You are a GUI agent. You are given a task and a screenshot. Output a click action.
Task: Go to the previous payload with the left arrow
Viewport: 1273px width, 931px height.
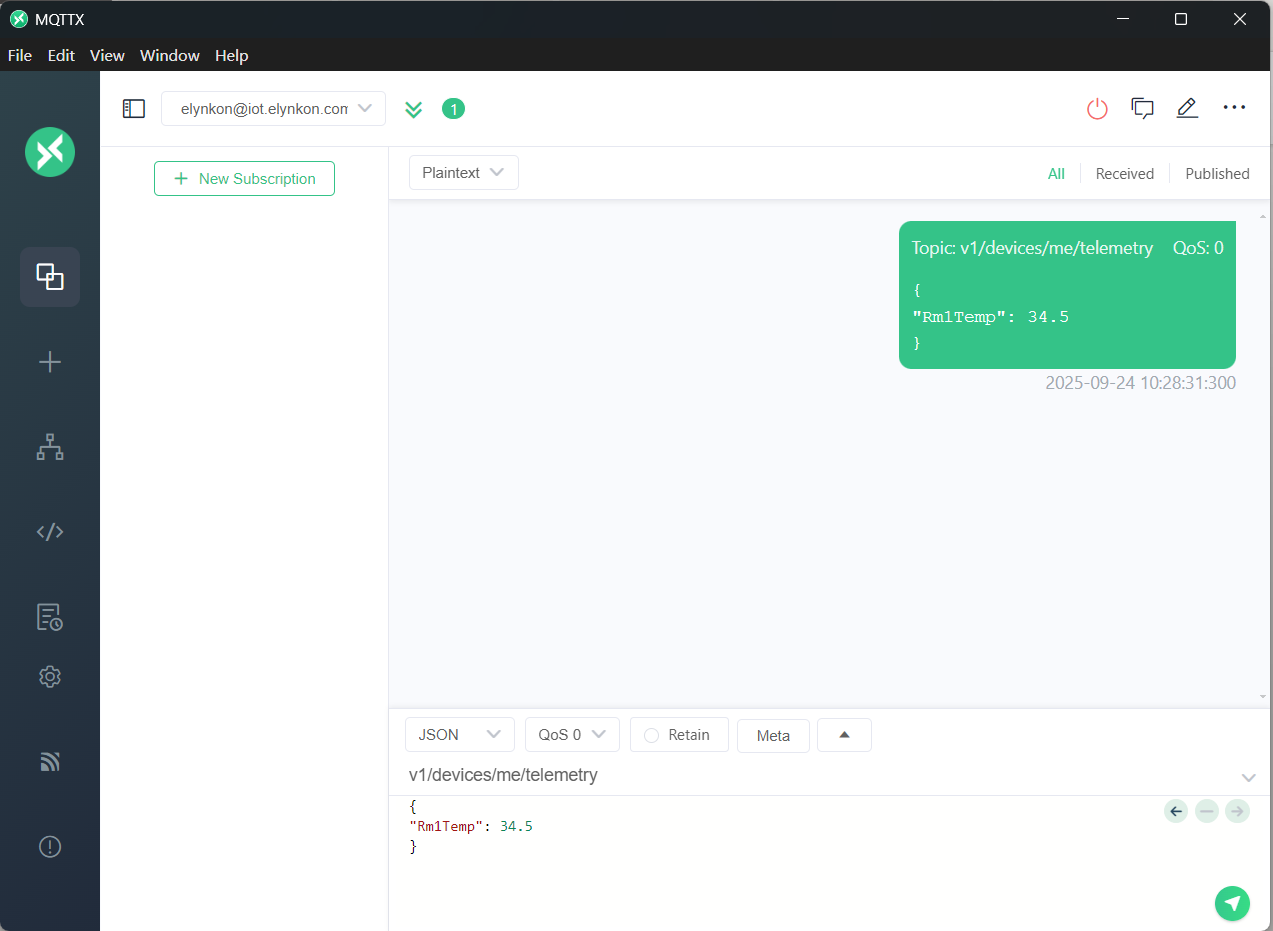[x=1176, y=811]
